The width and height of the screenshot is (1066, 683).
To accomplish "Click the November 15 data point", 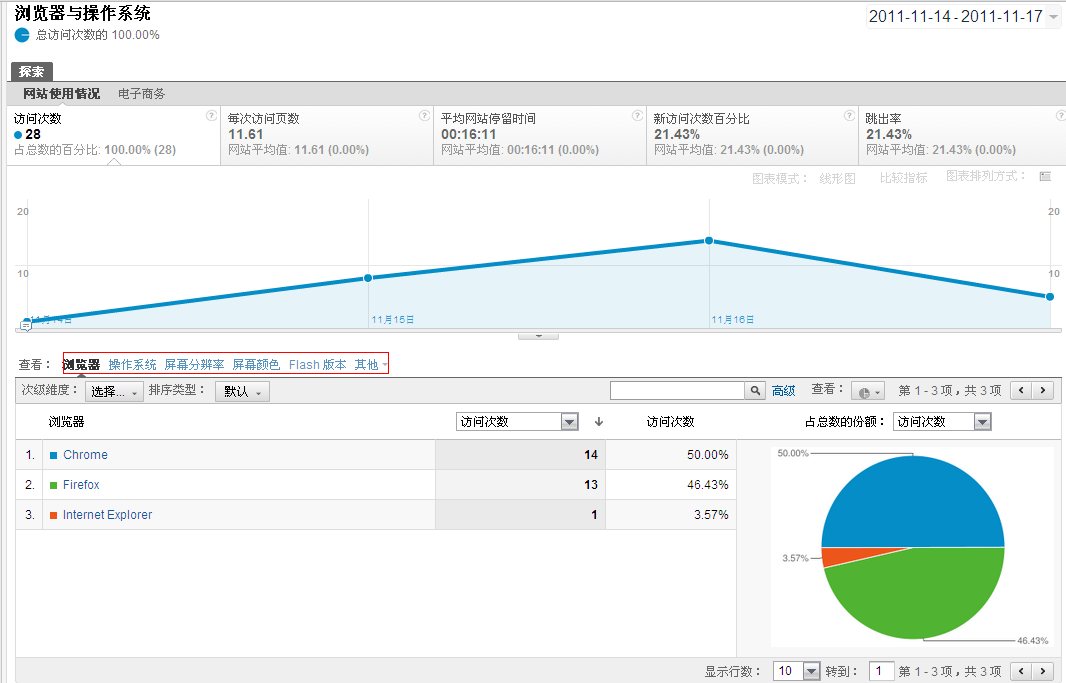I will [x=368, y=278].
